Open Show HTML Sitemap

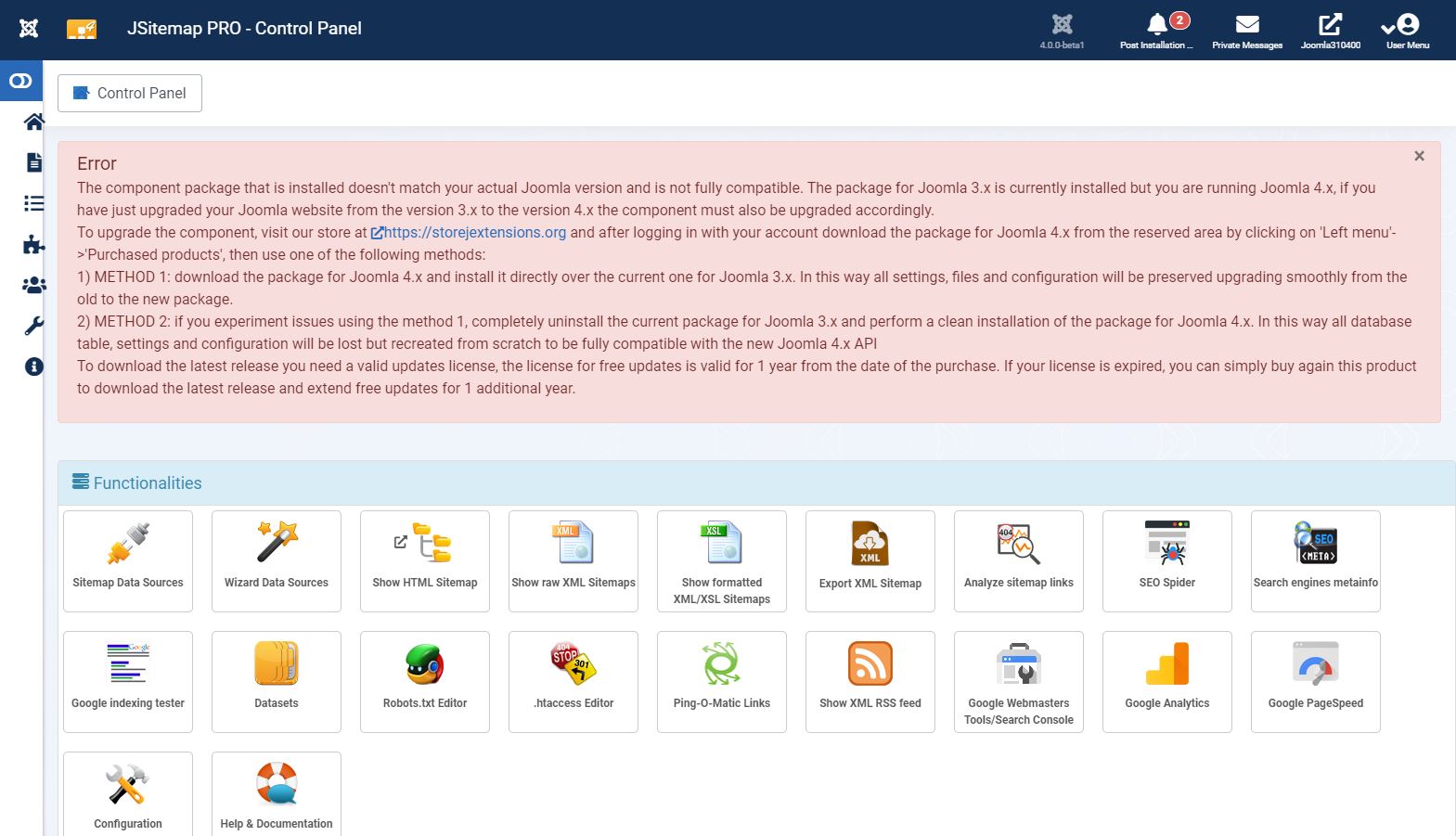425,561
